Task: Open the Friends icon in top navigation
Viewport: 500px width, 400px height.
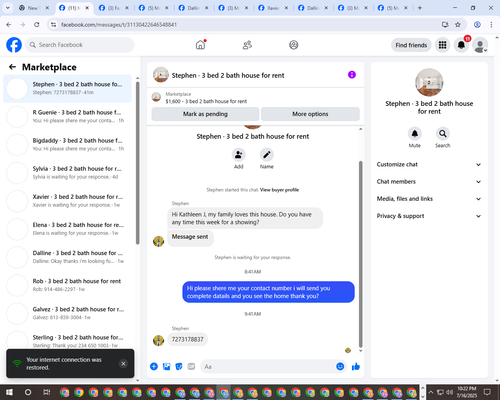Action: (x=247, y=45)
